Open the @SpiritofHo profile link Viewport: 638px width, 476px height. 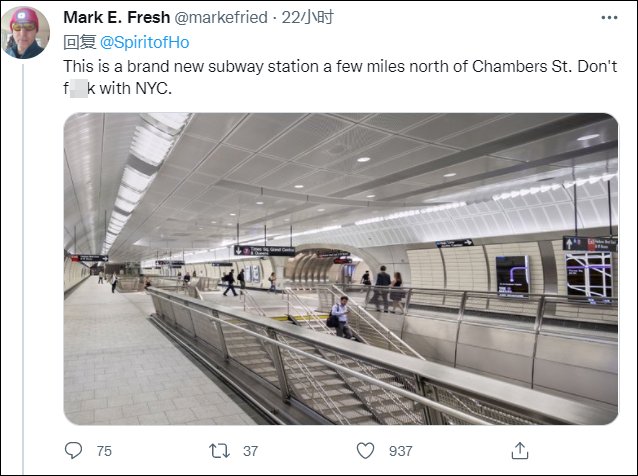144,42
